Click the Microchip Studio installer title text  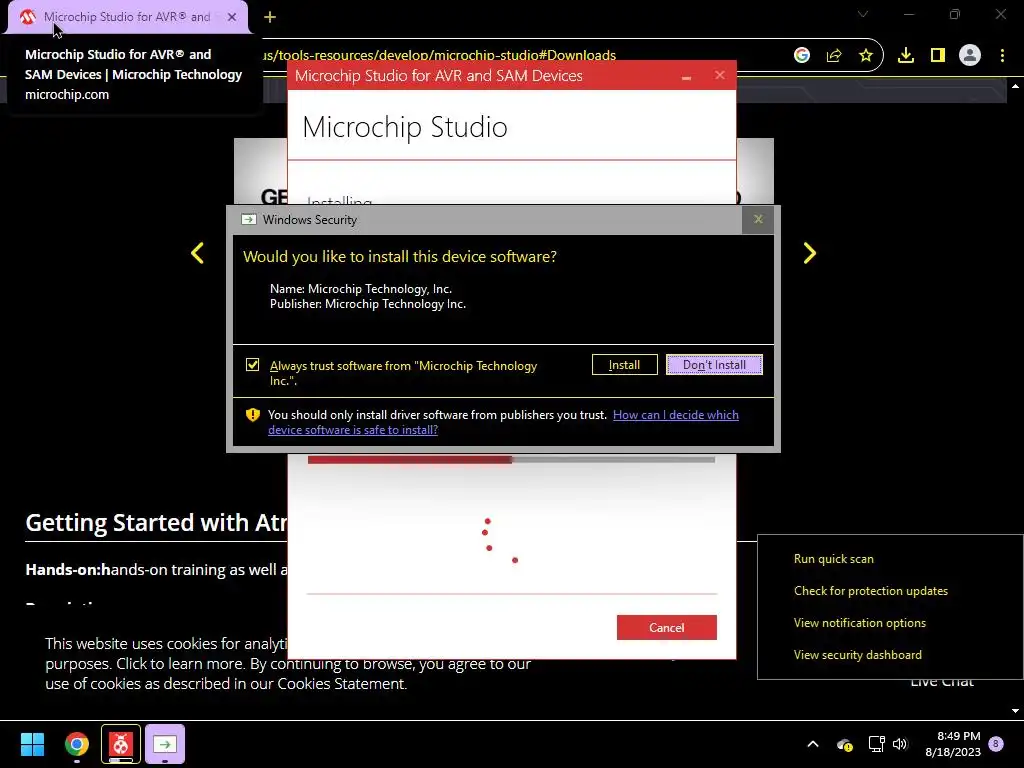(x=438, y=76)
